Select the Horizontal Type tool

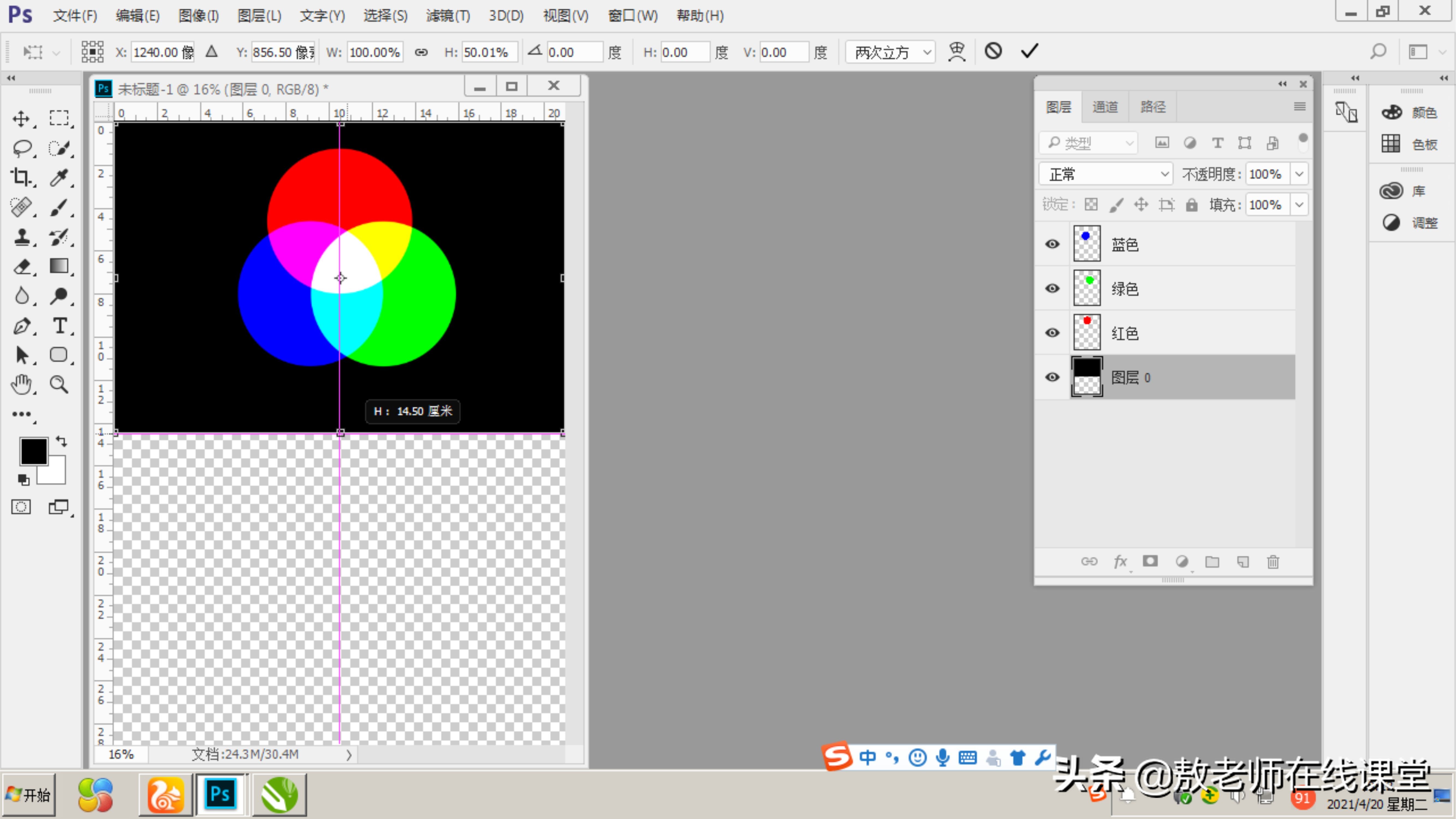59,326
